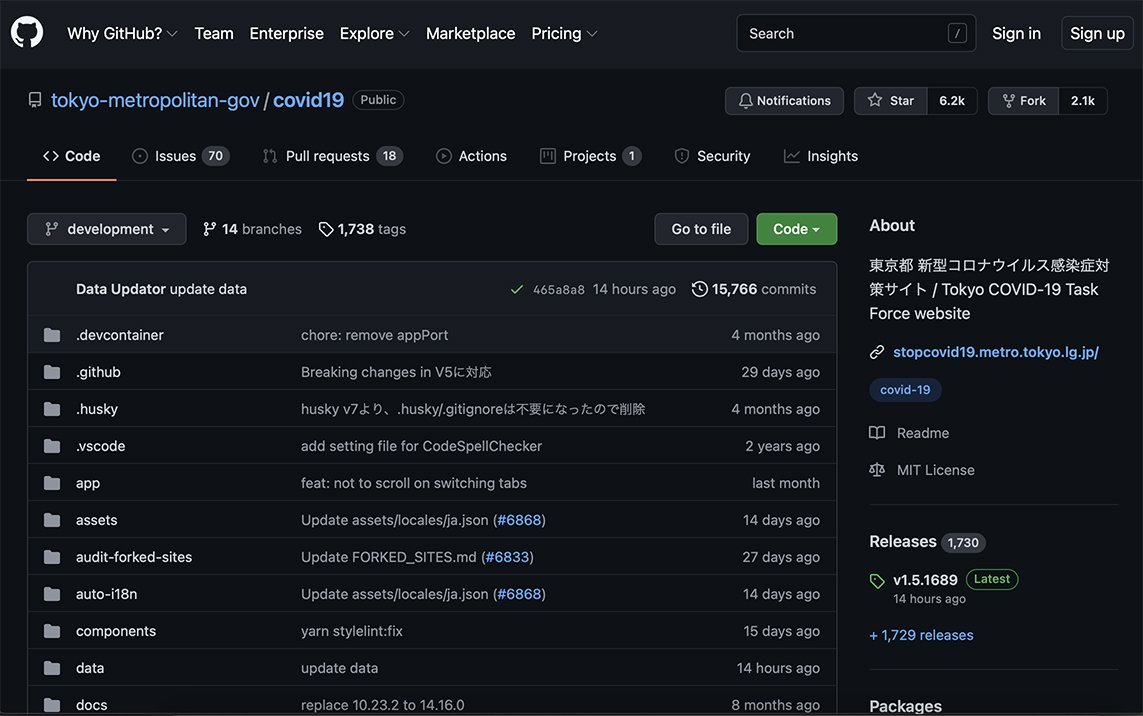
Task: Open the docs folder name
Action: (x=91, y=705)
